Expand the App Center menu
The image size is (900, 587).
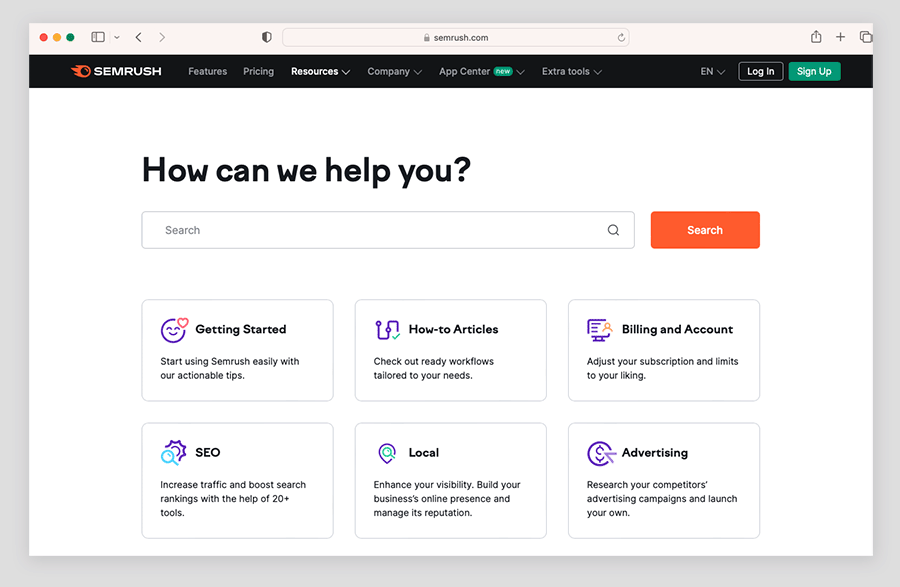point(482,72)
